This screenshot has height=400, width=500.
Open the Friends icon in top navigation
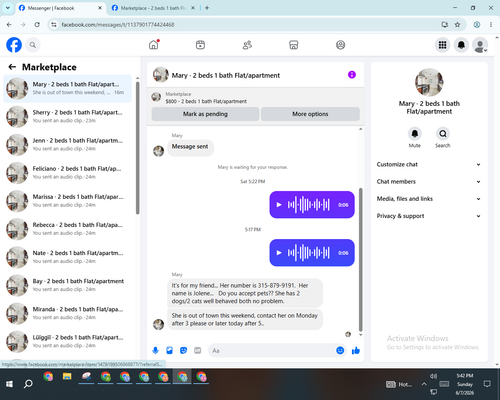[x=247, y=45]
